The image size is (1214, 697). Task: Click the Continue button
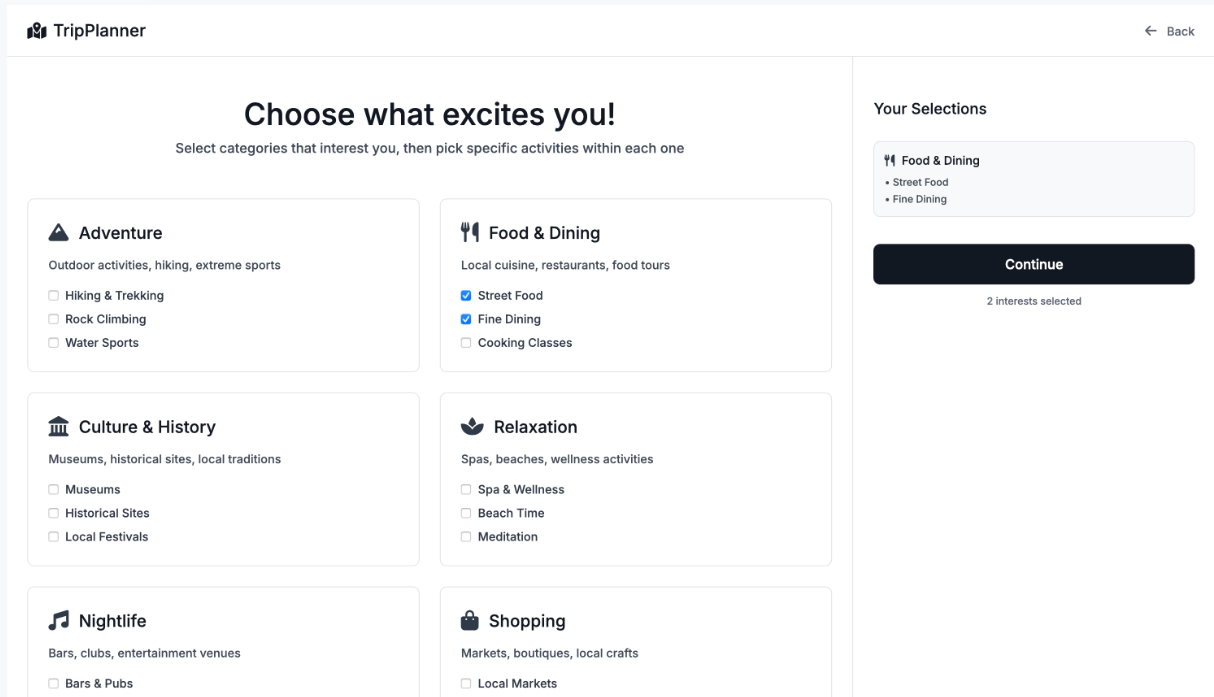pyautogui.click(x=1034, y=264)
